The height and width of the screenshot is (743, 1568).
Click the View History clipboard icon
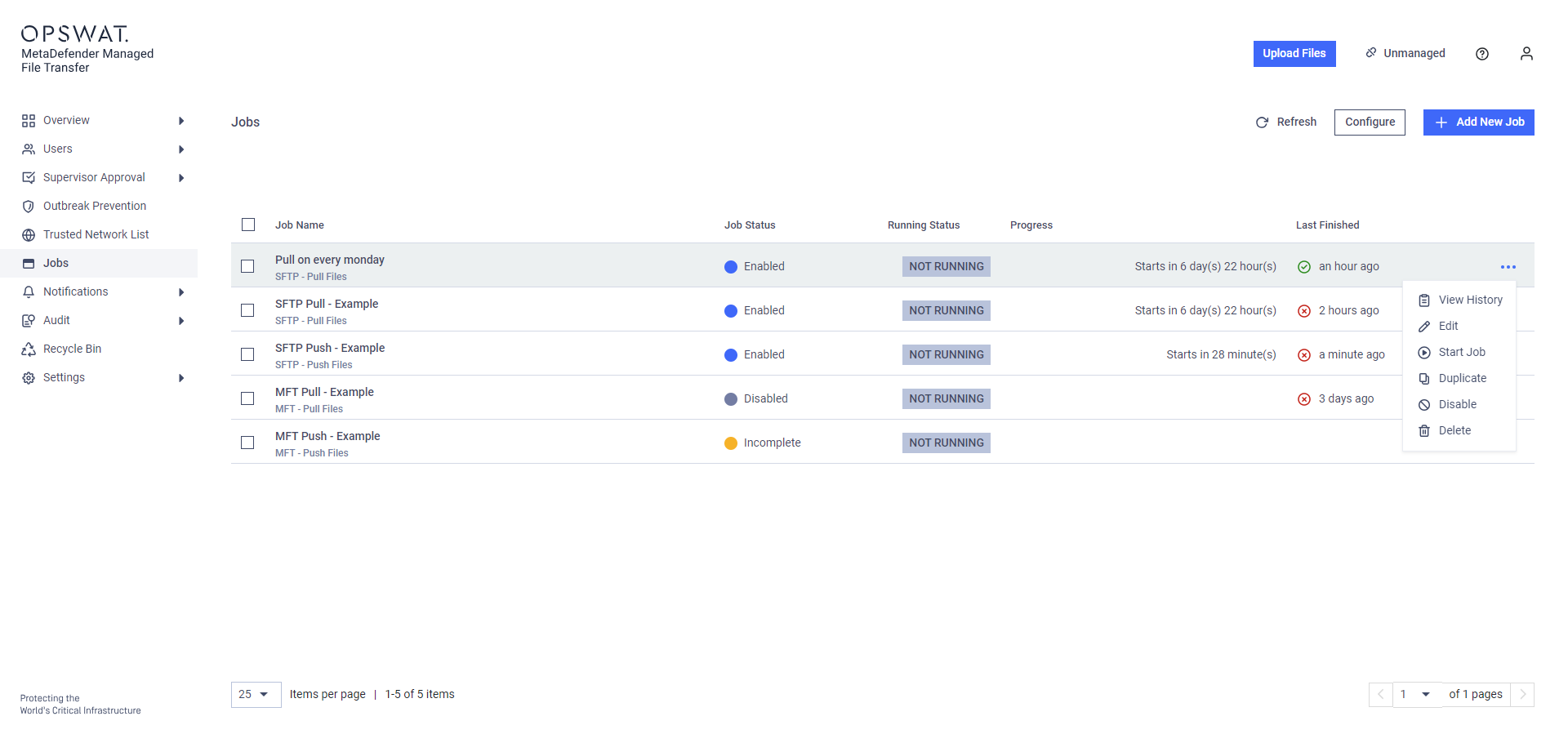[1424, 300]
